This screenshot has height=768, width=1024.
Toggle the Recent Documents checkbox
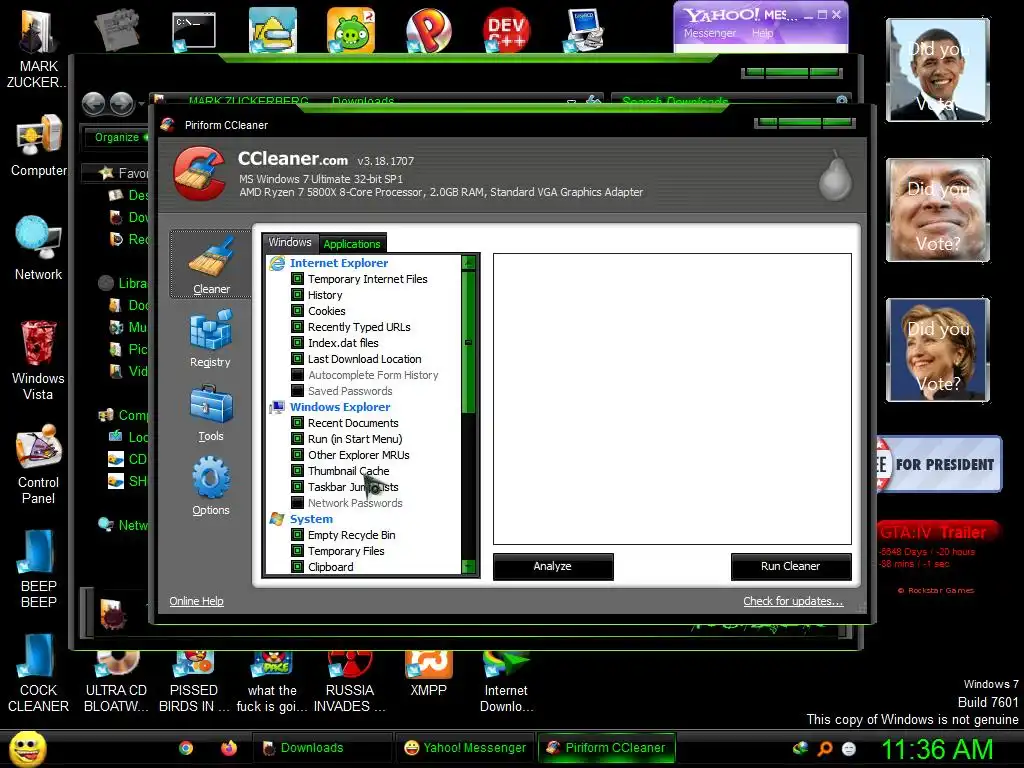[297, 423]
